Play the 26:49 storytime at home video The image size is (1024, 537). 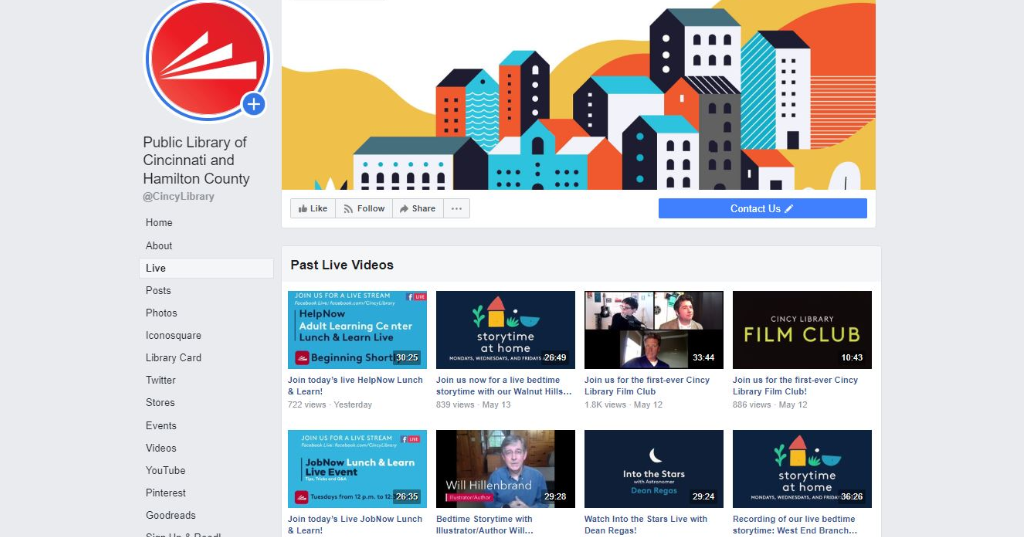pos(505,330)
